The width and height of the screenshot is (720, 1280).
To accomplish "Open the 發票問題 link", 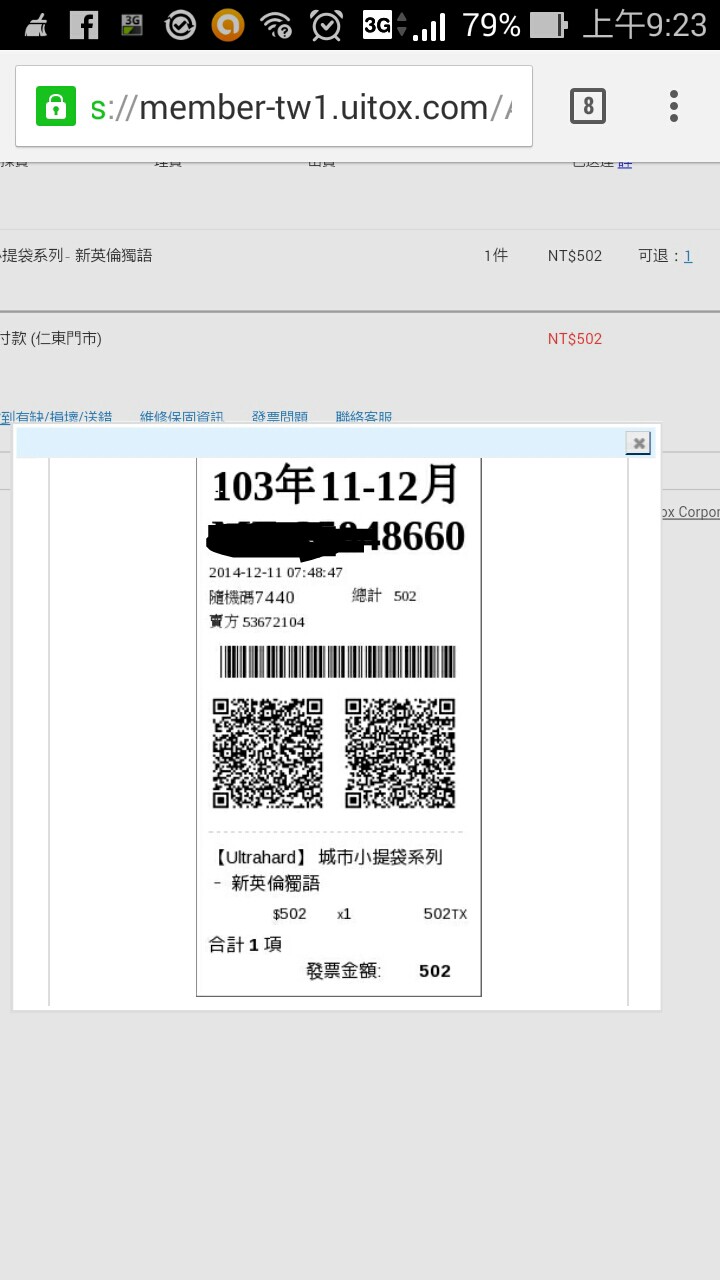I will pos(280,417).
